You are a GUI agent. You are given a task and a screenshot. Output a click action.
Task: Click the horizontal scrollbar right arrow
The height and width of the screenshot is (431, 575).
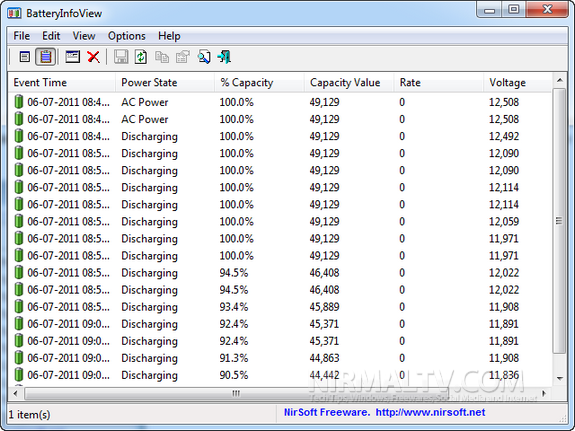click(x=544, y=394)
